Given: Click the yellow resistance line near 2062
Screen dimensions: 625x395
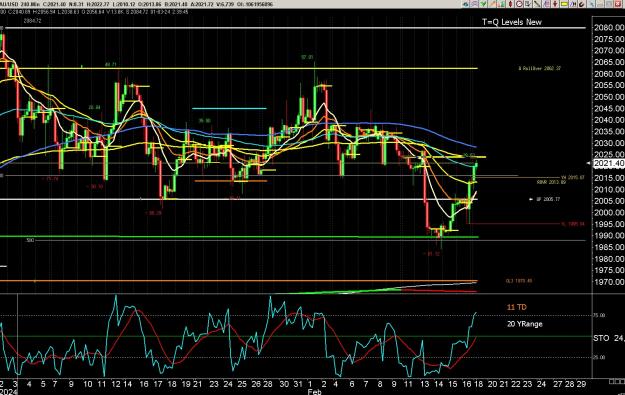Looking at the screenshot, I should (x=239, y=69).
